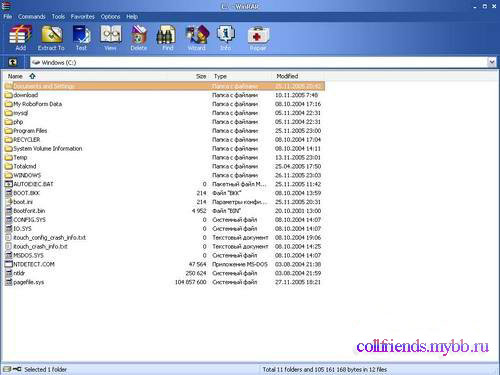500x375 pixels.
Task: Select the Extract To toolbar icon
Action: (51, 37)
